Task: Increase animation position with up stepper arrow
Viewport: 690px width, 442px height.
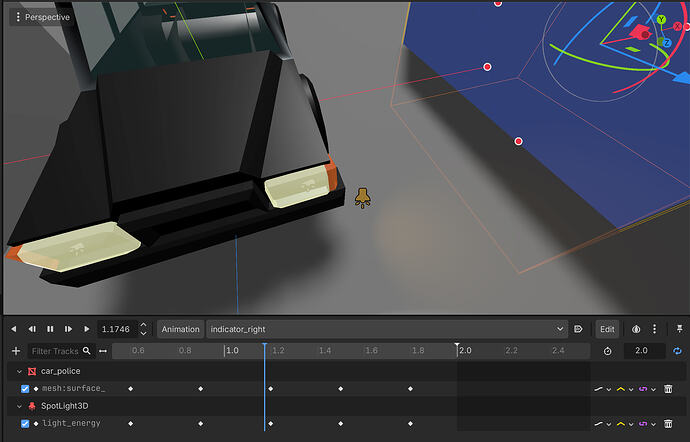Action: [x=143, y=325]
